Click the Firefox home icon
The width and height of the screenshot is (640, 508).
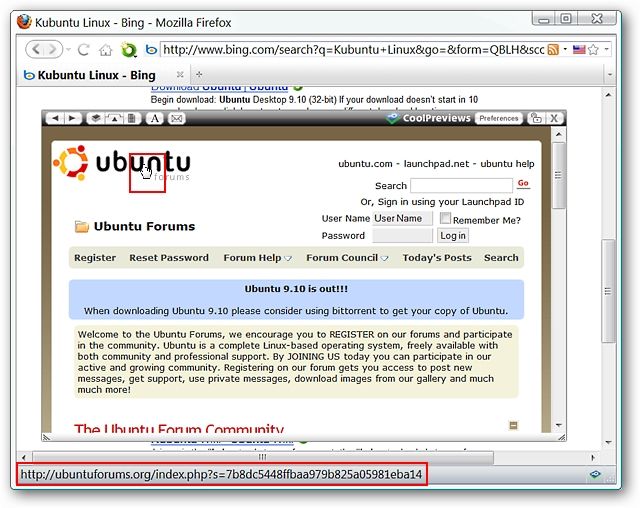pos(105,50)
